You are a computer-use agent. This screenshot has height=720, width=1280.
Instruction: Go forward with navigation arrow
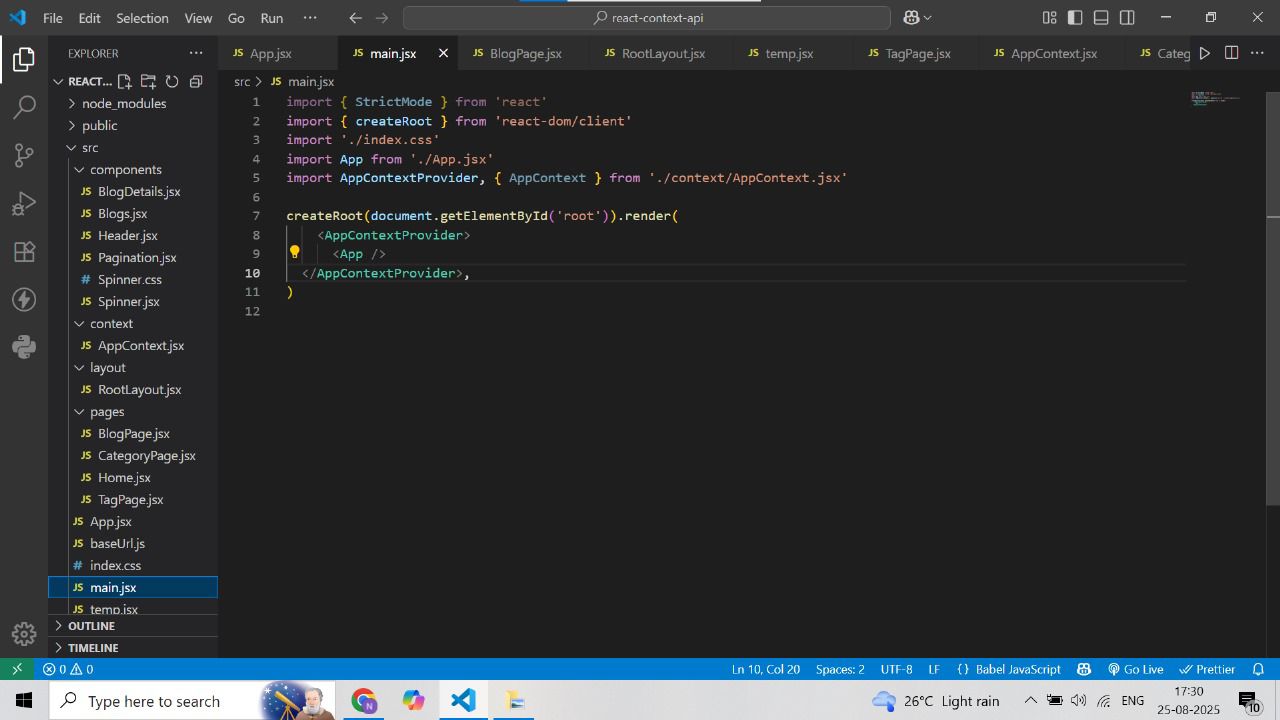click(382, 18)
